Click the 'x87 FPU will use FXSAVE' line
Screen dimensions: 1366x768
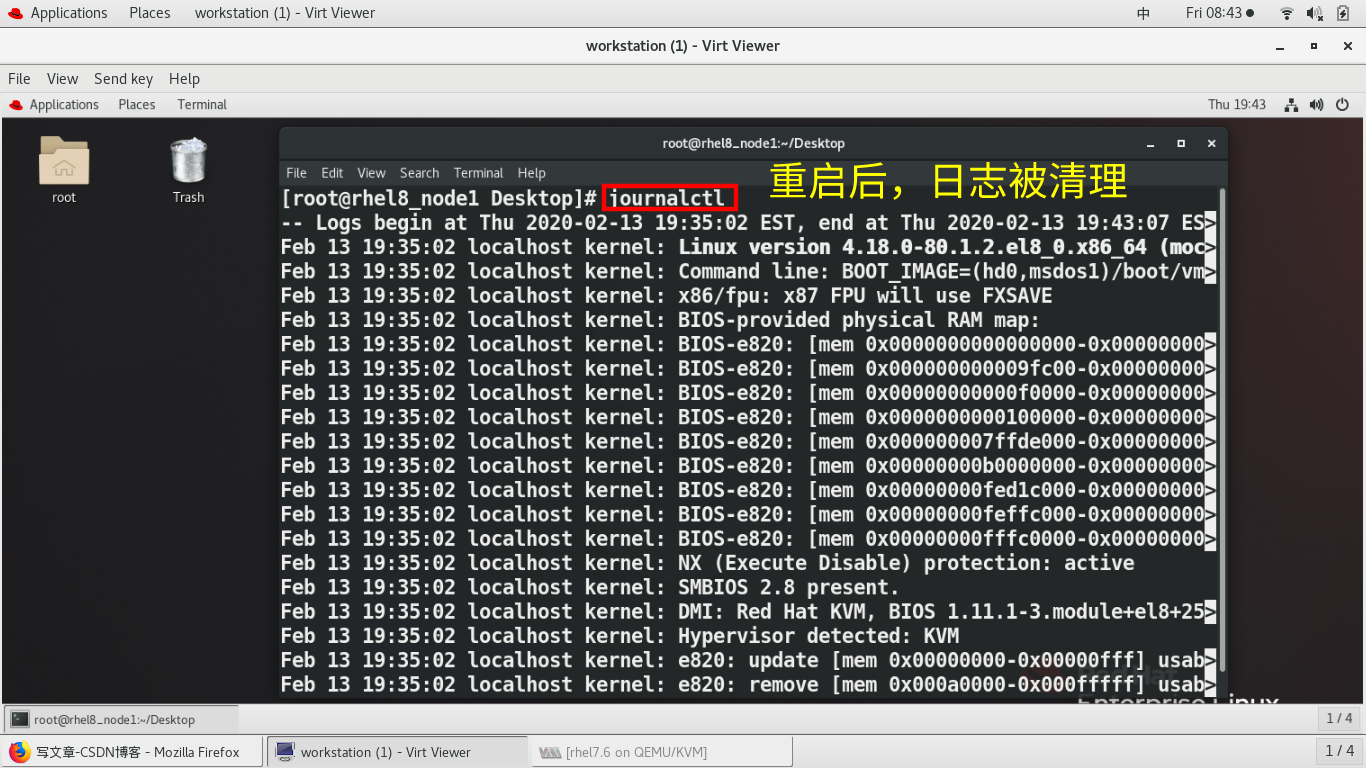667,296
